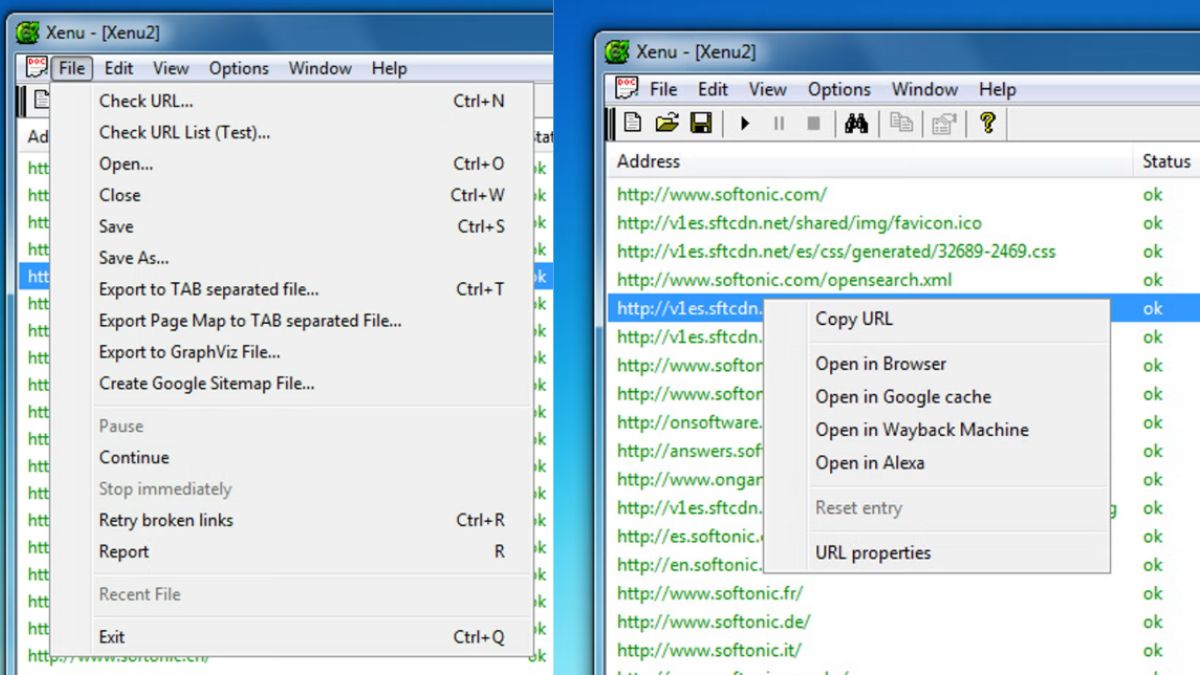This screenshot has width=1200, height=675.
Task: Click Copy pages icon in right window toolbar
Action: pos(901,124)
